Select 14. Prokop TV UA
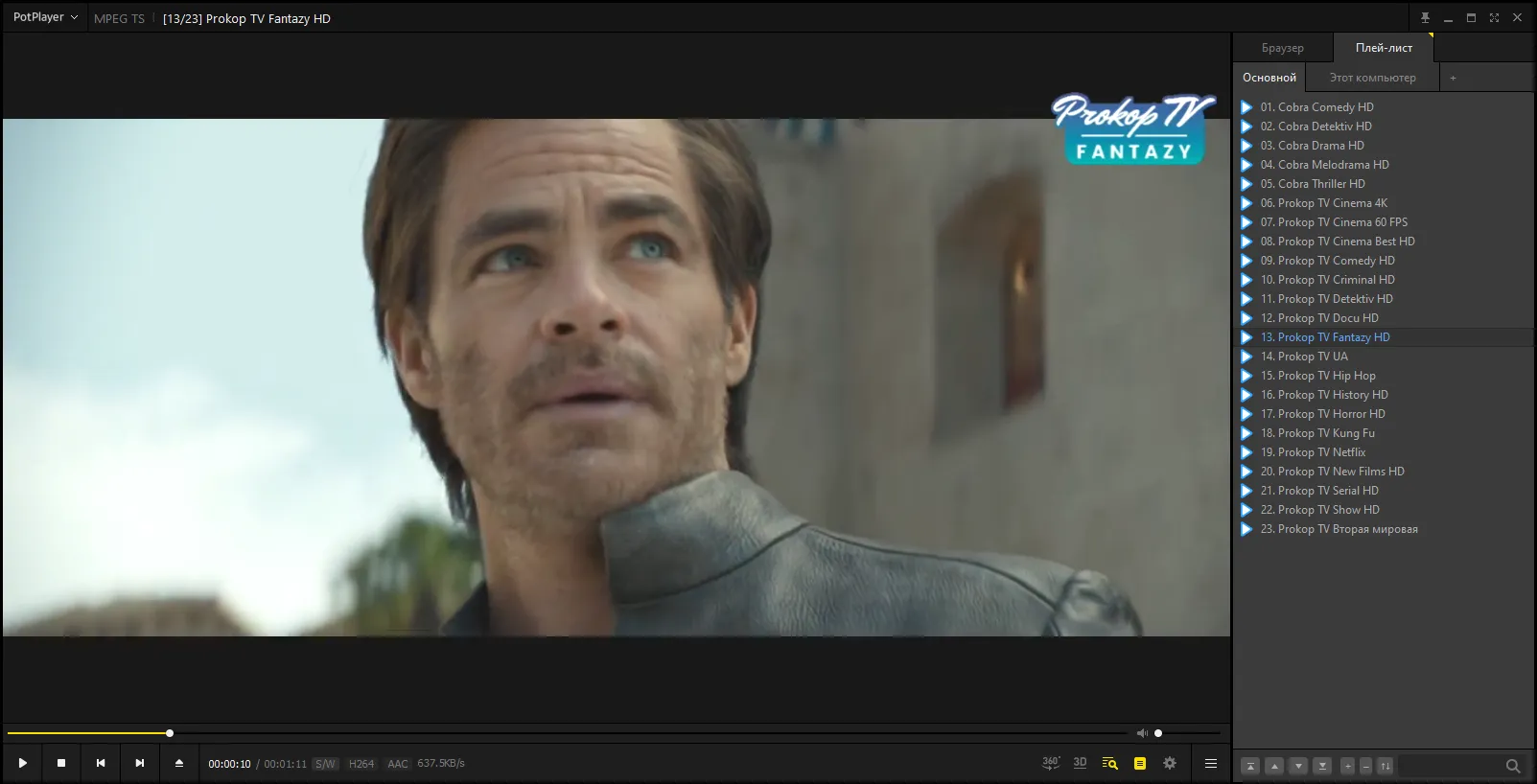 1384,357
